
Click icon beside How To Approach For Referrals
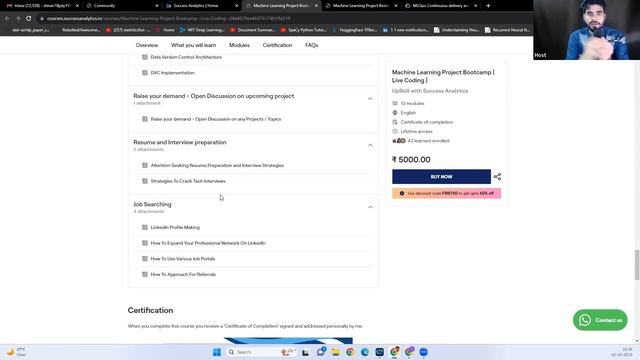coord(144,274)
